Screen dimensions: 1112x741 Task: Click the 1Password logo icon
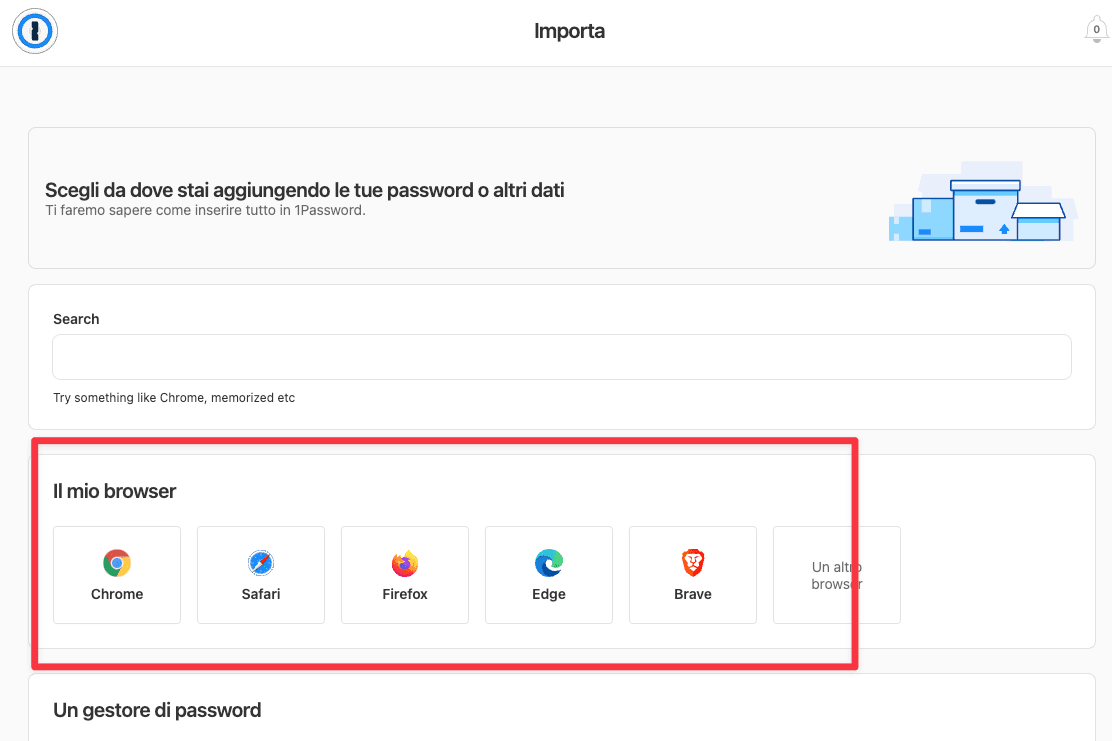35,31
